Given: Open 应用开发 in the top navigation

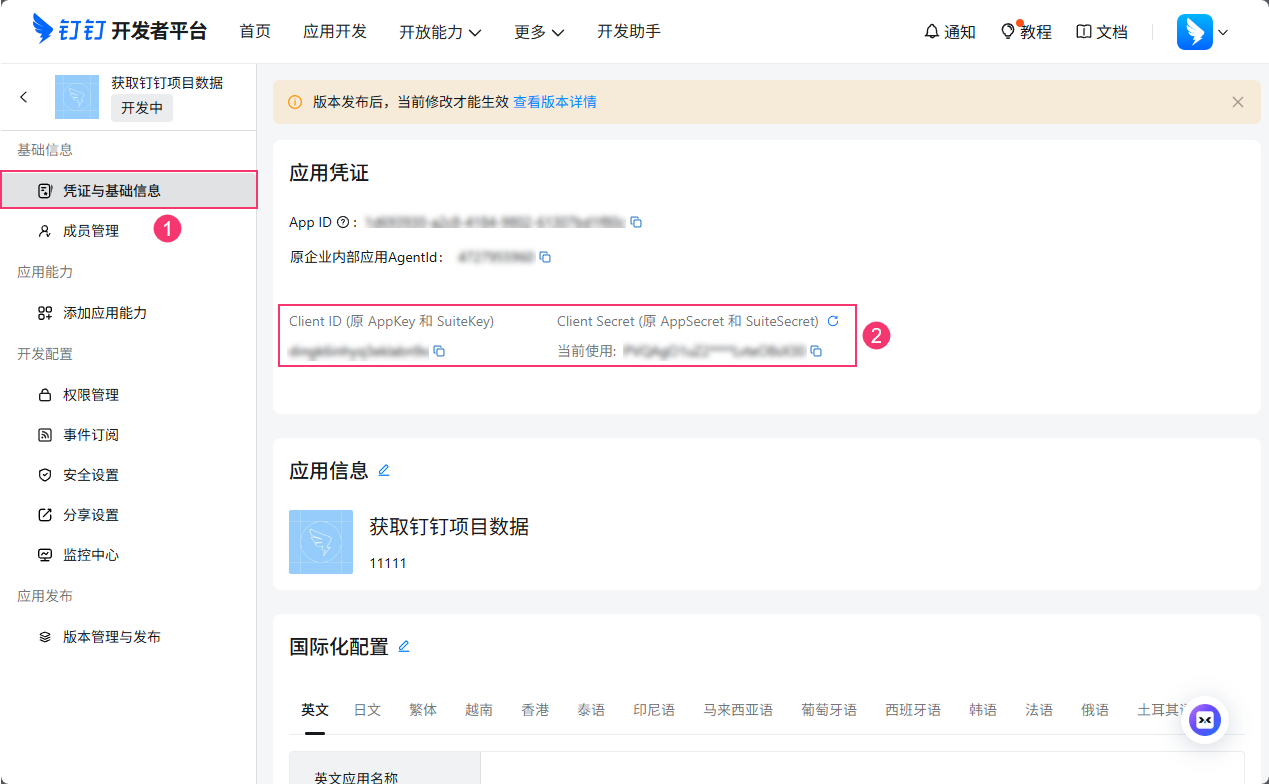Looking at the screenshot, I should [x=335, y=31].
